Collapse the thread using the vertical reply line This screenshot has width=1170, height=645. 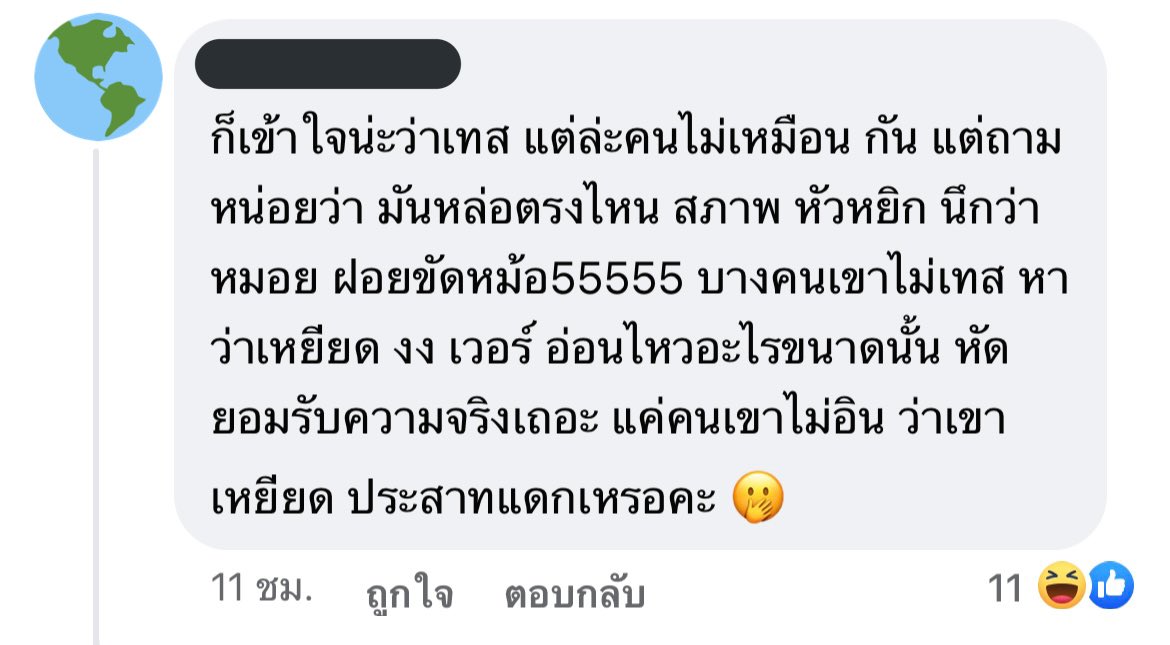(x=96, y=396)
